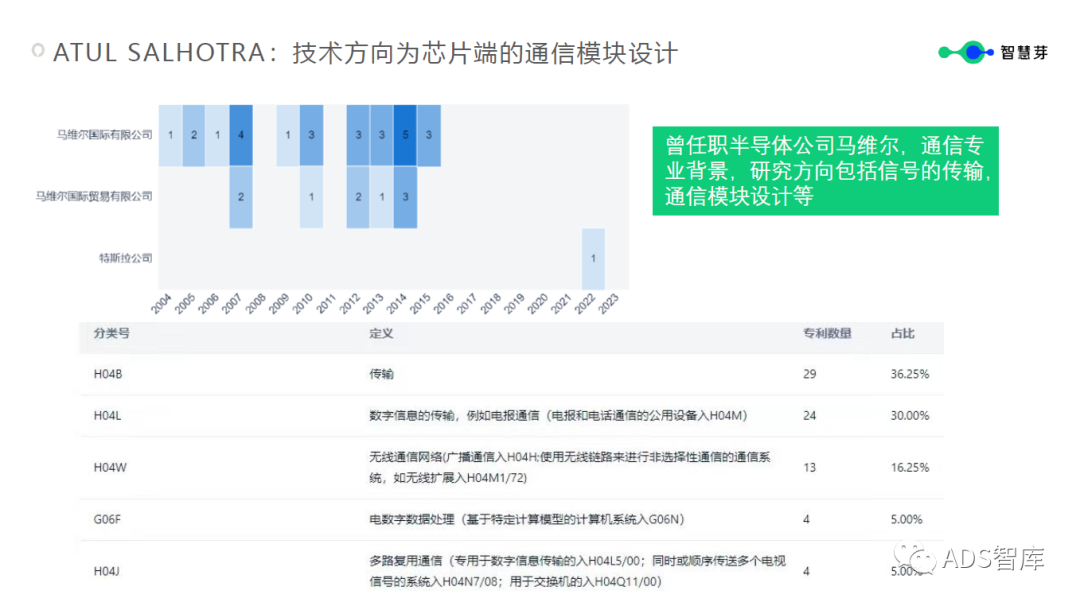Click the 专利数量 column header
1080x606 pixels.
(x=827, y=333)
